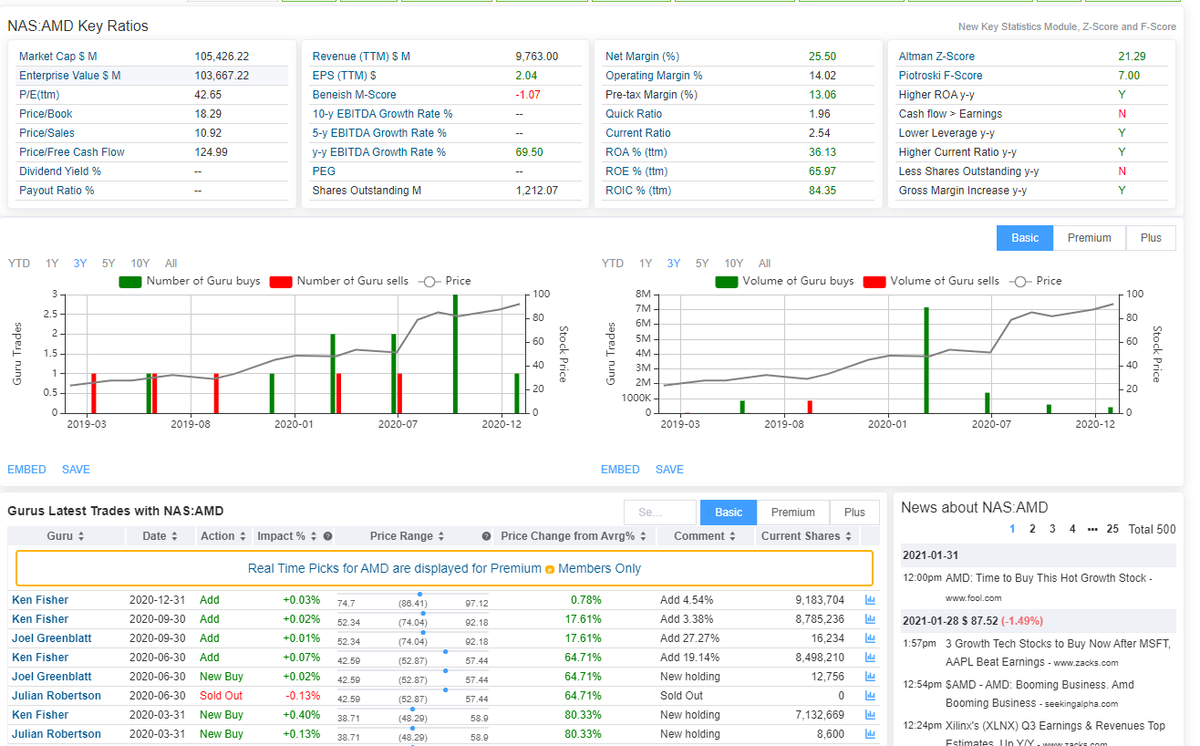Image resolution: width=1200 pixels, height=746 pixels.
Task: Open chart icon for Joel Greenblatt 16,234 shares row
Action: point(869,638)
